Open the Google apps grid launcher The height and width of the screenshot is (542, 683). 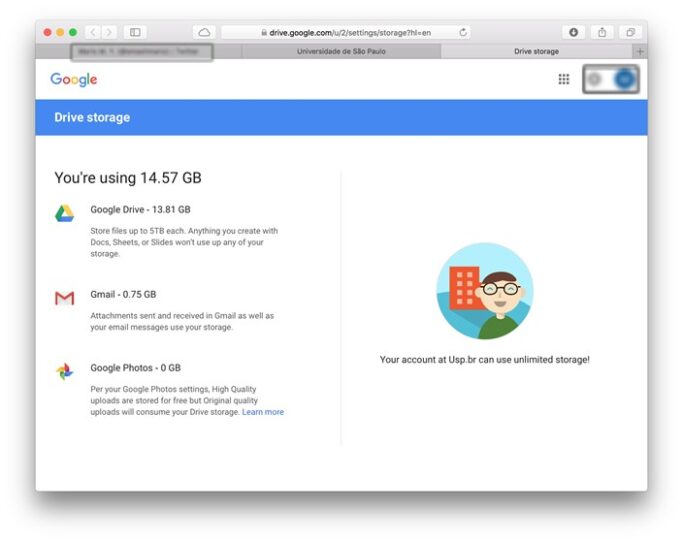coord(564,79)
